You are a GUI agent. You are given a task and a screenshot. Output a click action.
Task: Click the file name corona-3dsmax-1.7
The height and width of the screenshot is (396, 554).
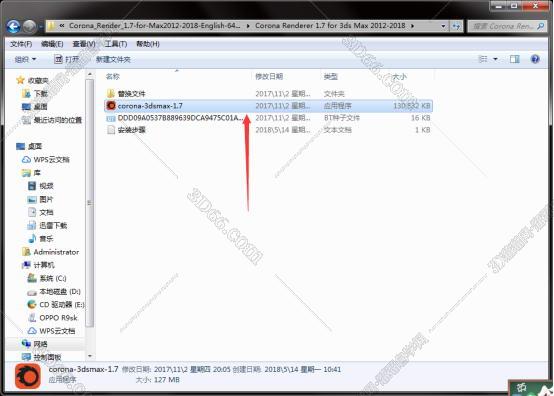click(150, 106)
